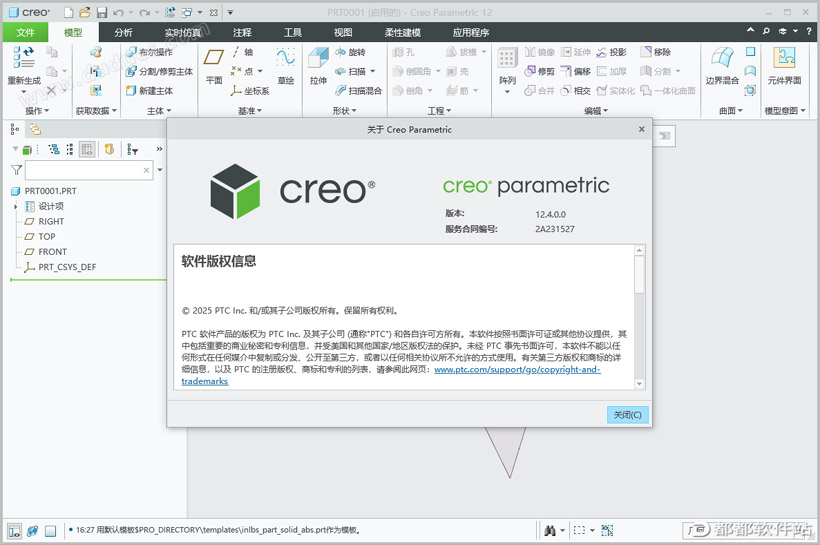Switch to the 应用程序 tab

coord(471,32)
